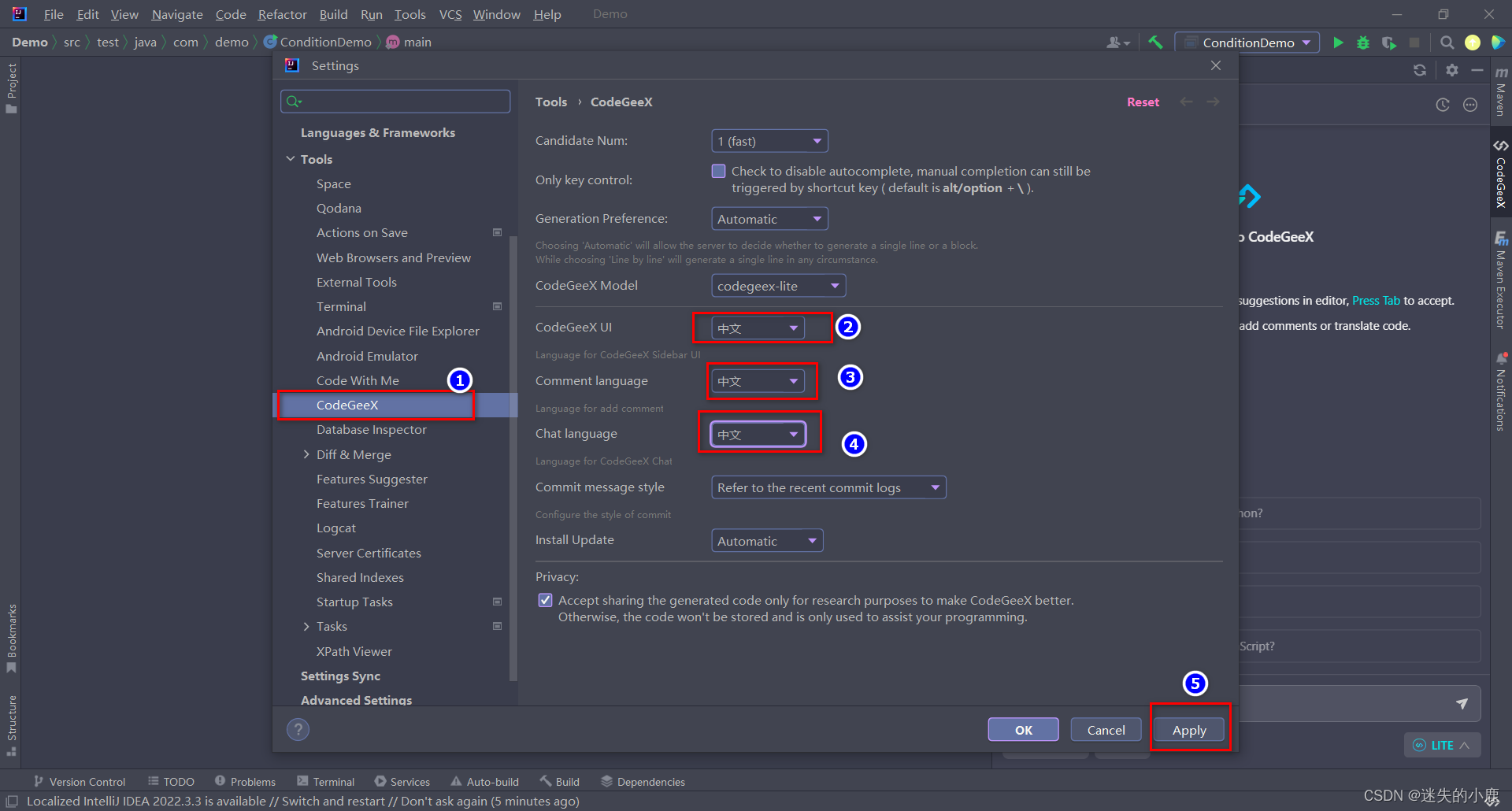Open the File menu
1512x811 pixels.
click(54, 14)
